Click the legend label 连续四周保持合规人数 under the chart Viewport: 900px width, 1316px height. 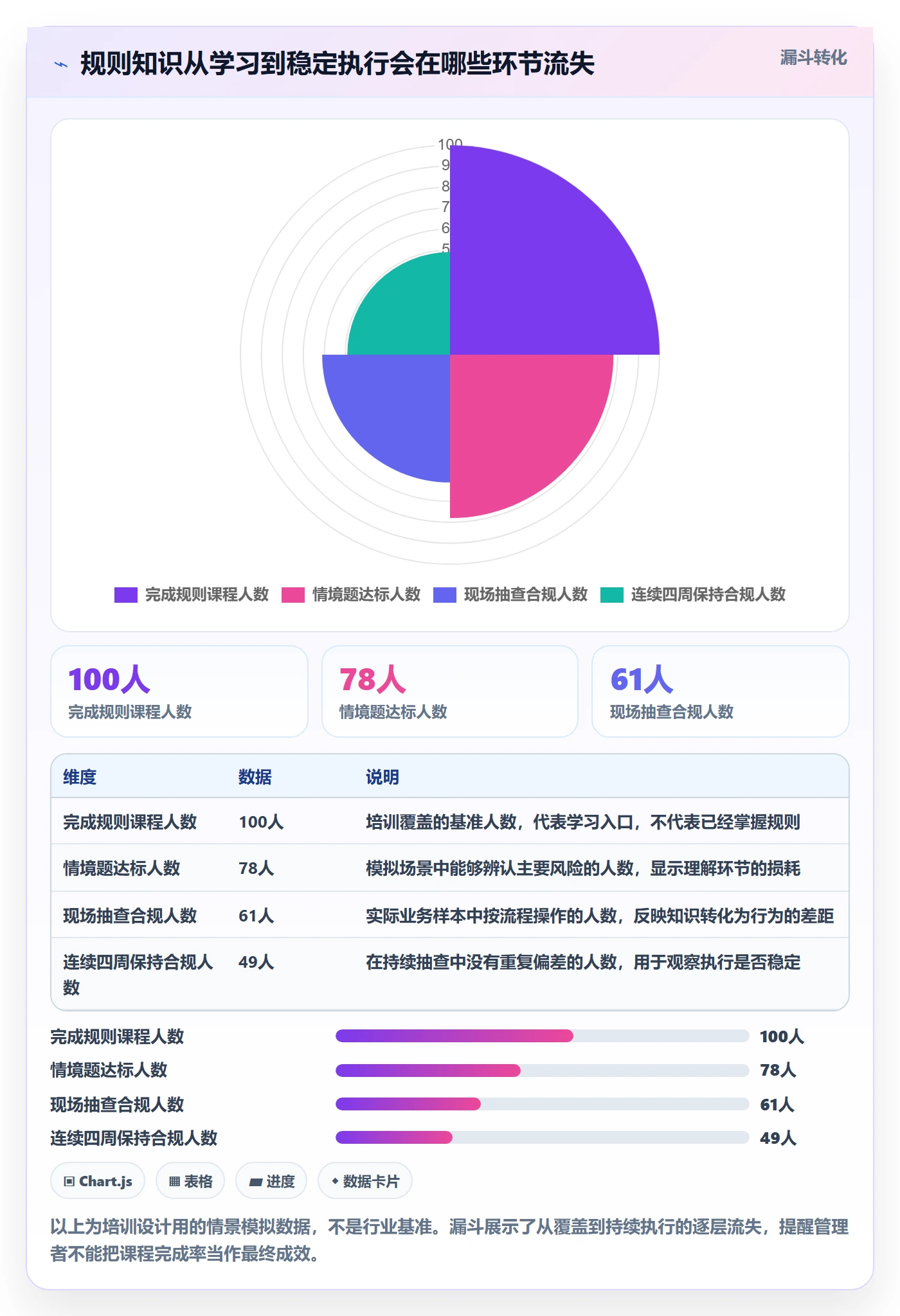tap(708, 595)
